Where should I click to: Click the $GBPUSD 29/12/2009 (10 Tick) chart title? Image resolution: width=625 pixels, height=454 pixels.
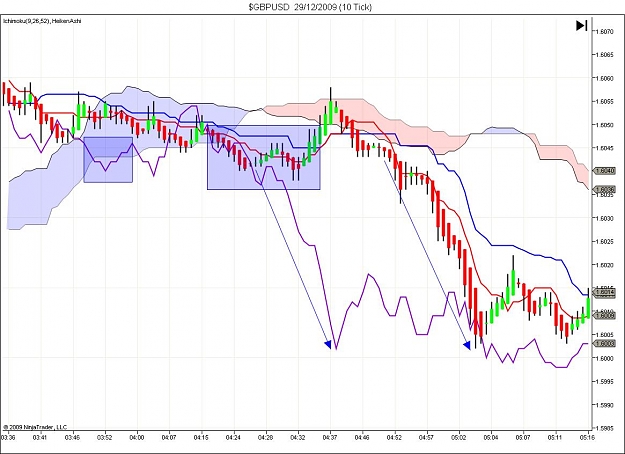(x=310, y=7)
